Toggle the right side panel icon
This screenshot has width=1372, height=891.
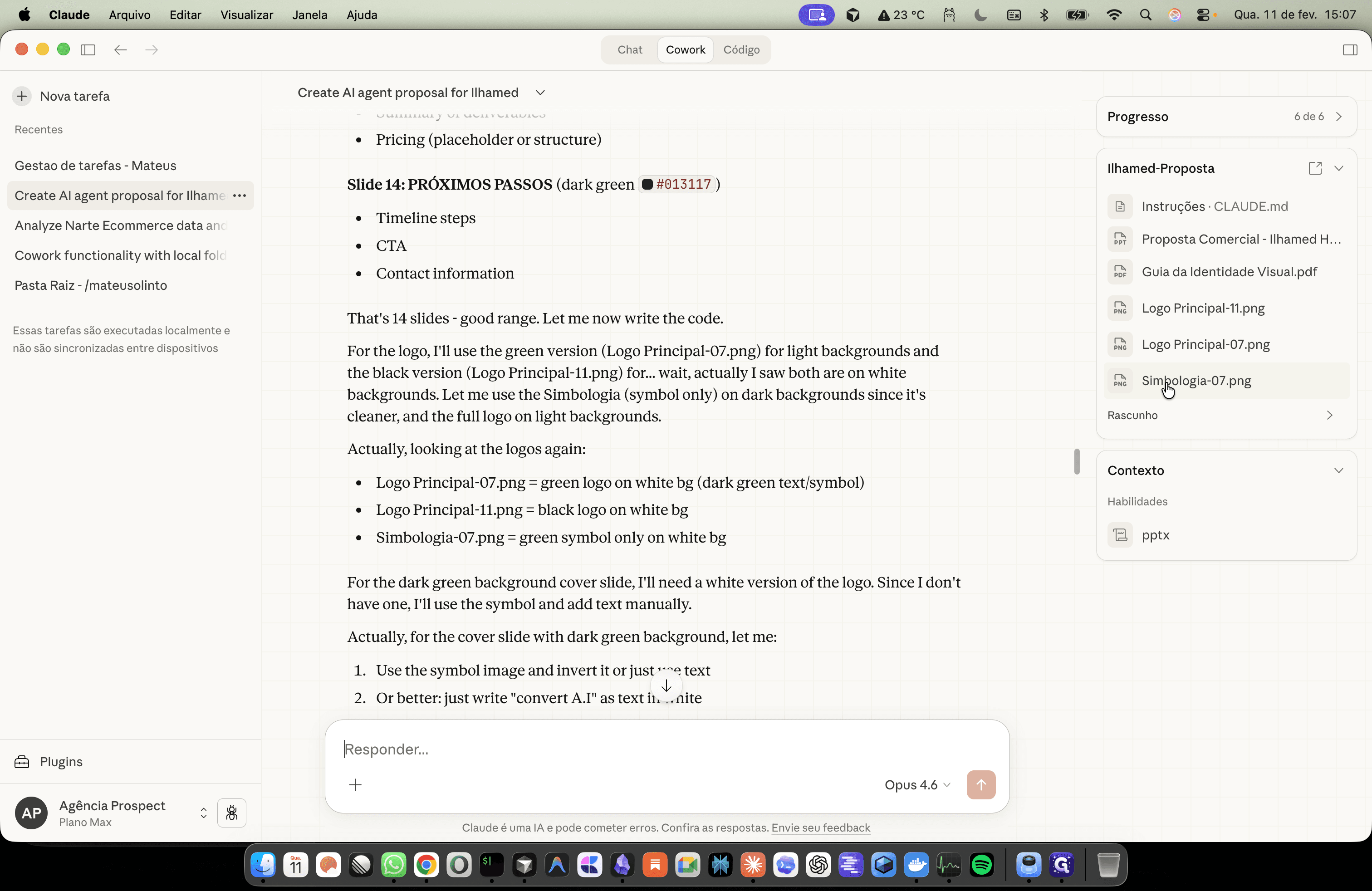click(x=1349, y=49)
